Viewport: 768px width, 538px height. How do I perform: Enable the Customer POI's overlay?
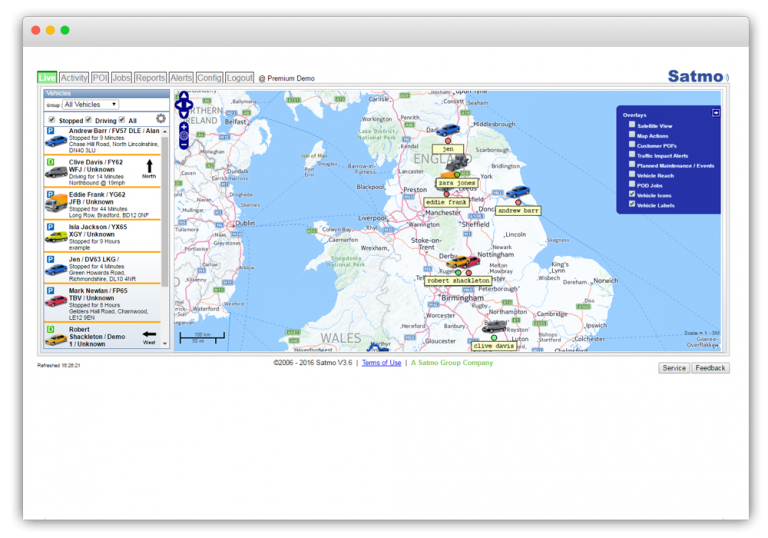[632, 144]
